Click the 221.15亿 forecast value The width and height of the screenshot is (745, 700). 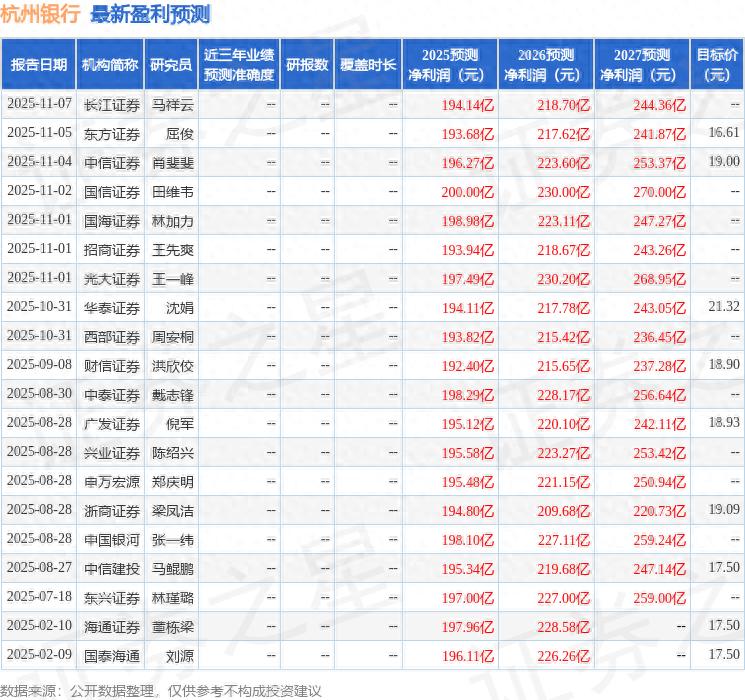point(564,481)
